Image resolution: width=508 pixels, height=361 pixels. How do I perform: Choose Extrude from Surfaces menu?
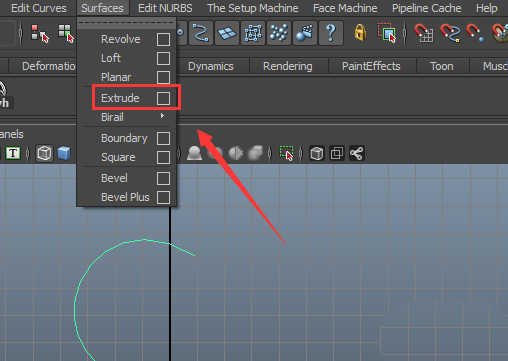coord(120,98)
